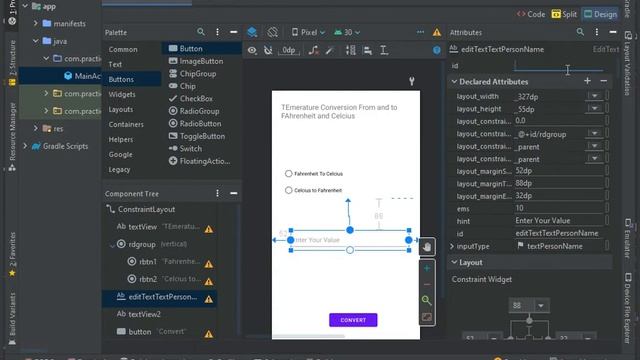The height and width of the screenshot is (360, 640).
Task: Open Palette options kebab menu
Action: tap(217, 32)
